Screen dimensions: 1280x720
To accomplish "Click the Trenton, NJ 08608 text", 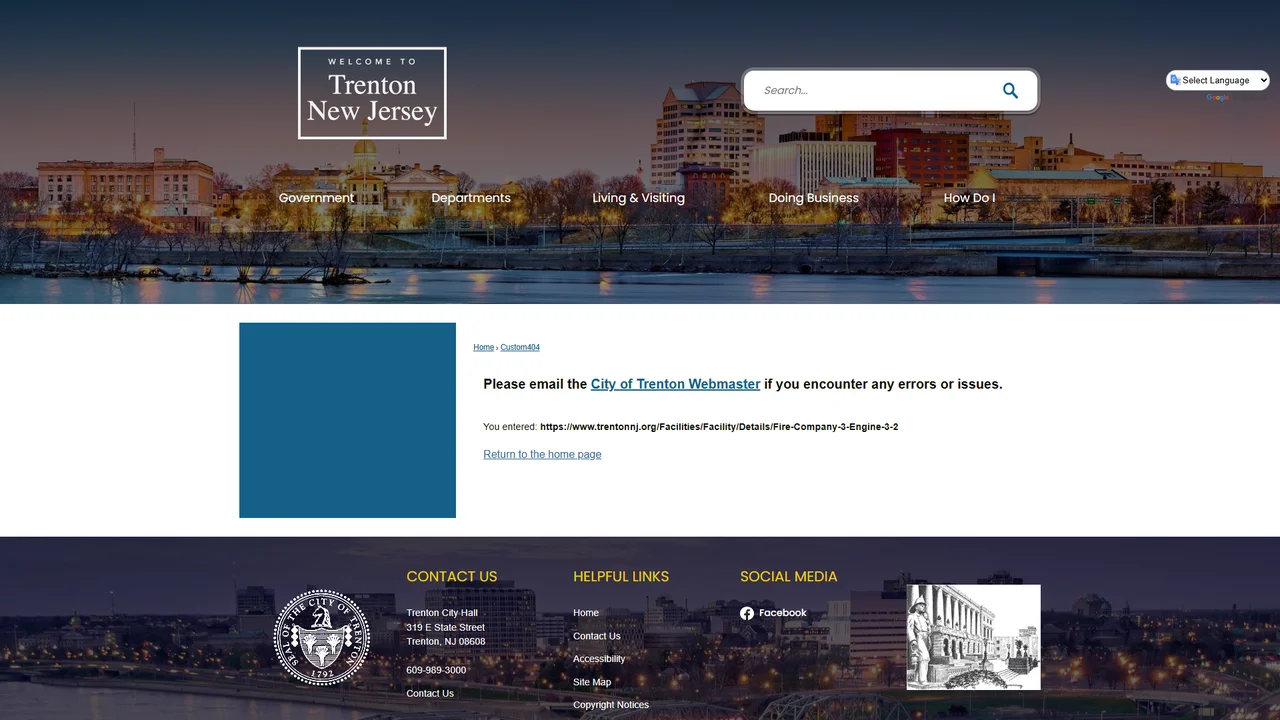I will [445, 642].
